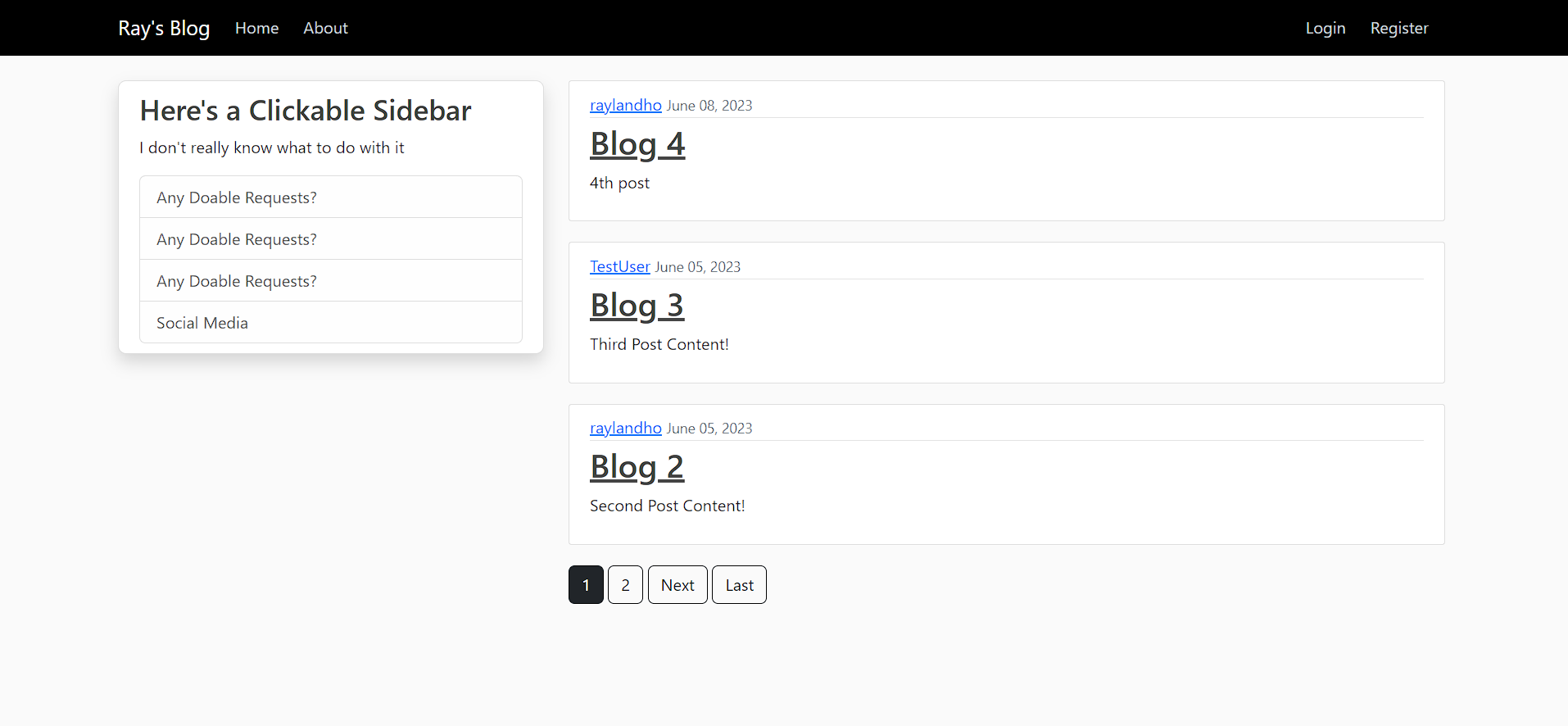Screen dimensions: 1568x726
Task: Click the Here's a Clickable Sidebar heading
Action: 306,111
